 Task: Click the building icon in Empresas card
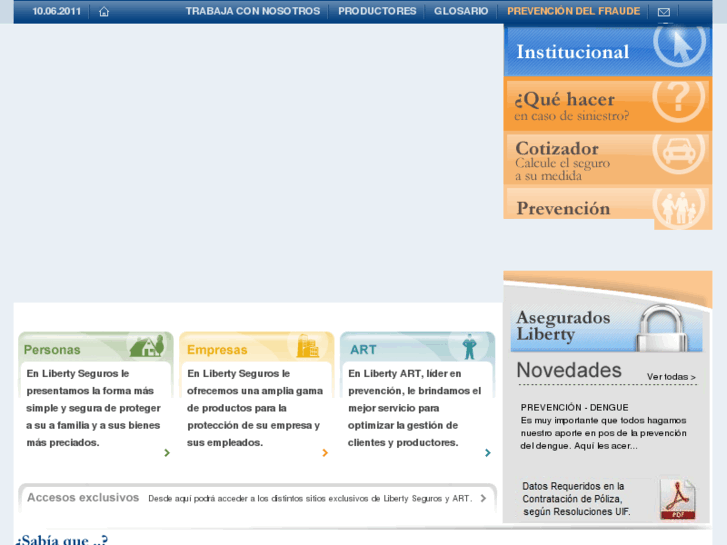pyautogui.click(x=307, y=346)
